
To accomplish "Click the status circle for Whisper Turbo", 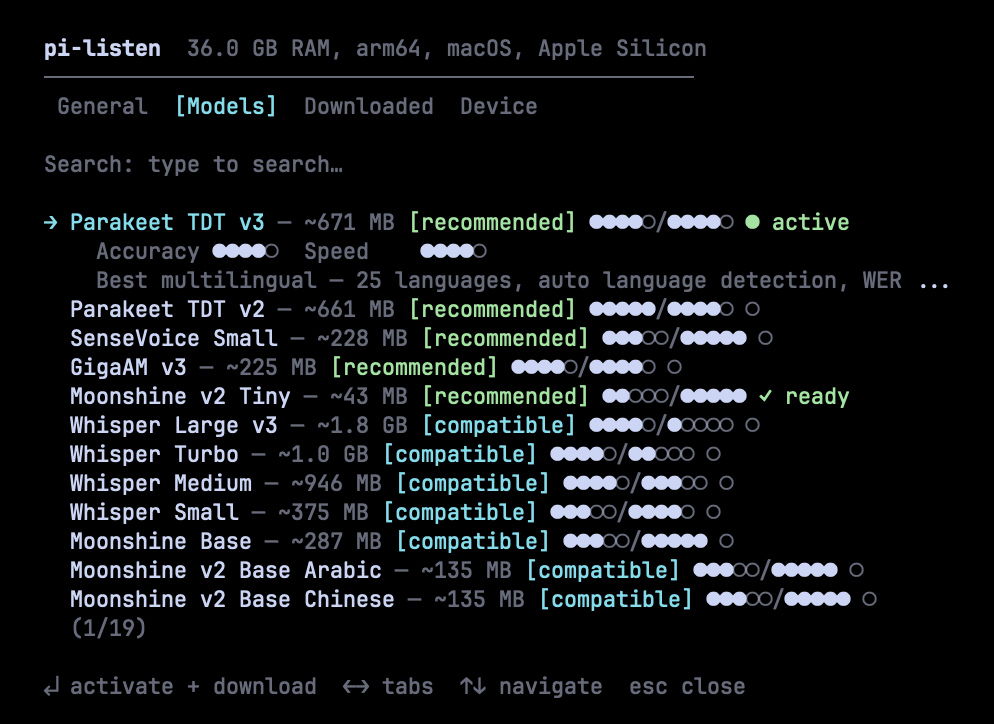I will point(713,454).
